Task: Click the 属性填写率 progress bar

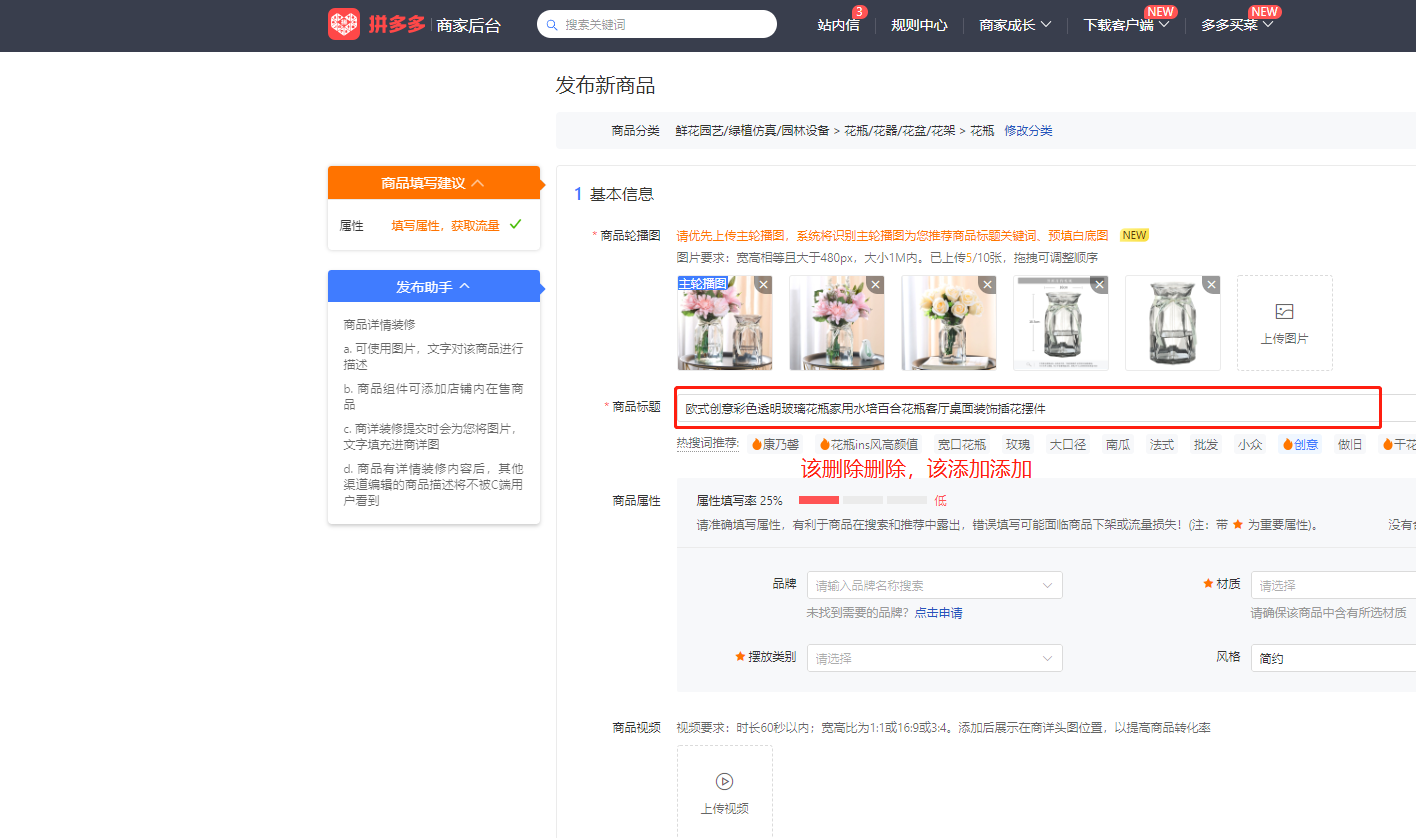Action: click(863, 500)
